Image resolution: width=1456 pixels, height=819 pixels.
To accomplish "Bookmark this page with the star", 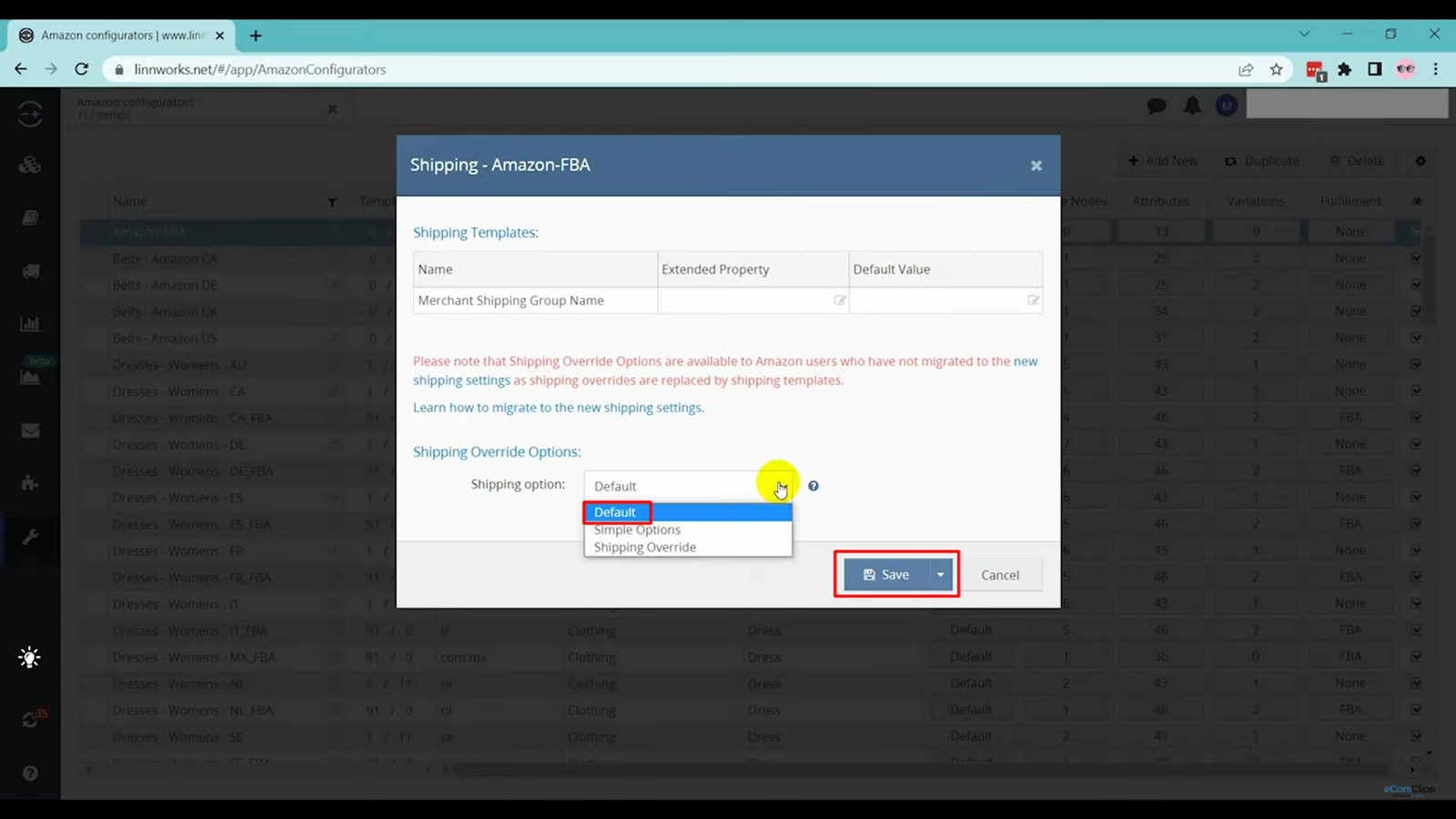I will pos(1276,69).
